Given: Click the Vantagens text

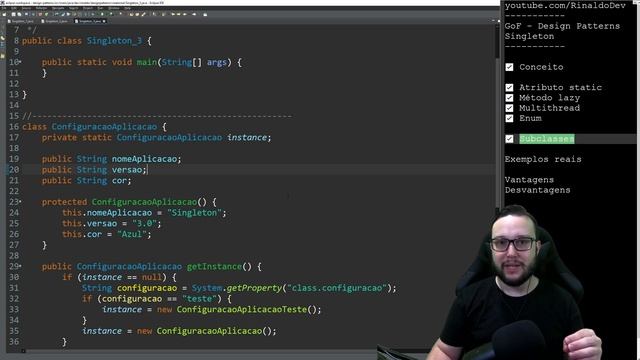Looking at the screenshot, I should (x=529, y=180).
